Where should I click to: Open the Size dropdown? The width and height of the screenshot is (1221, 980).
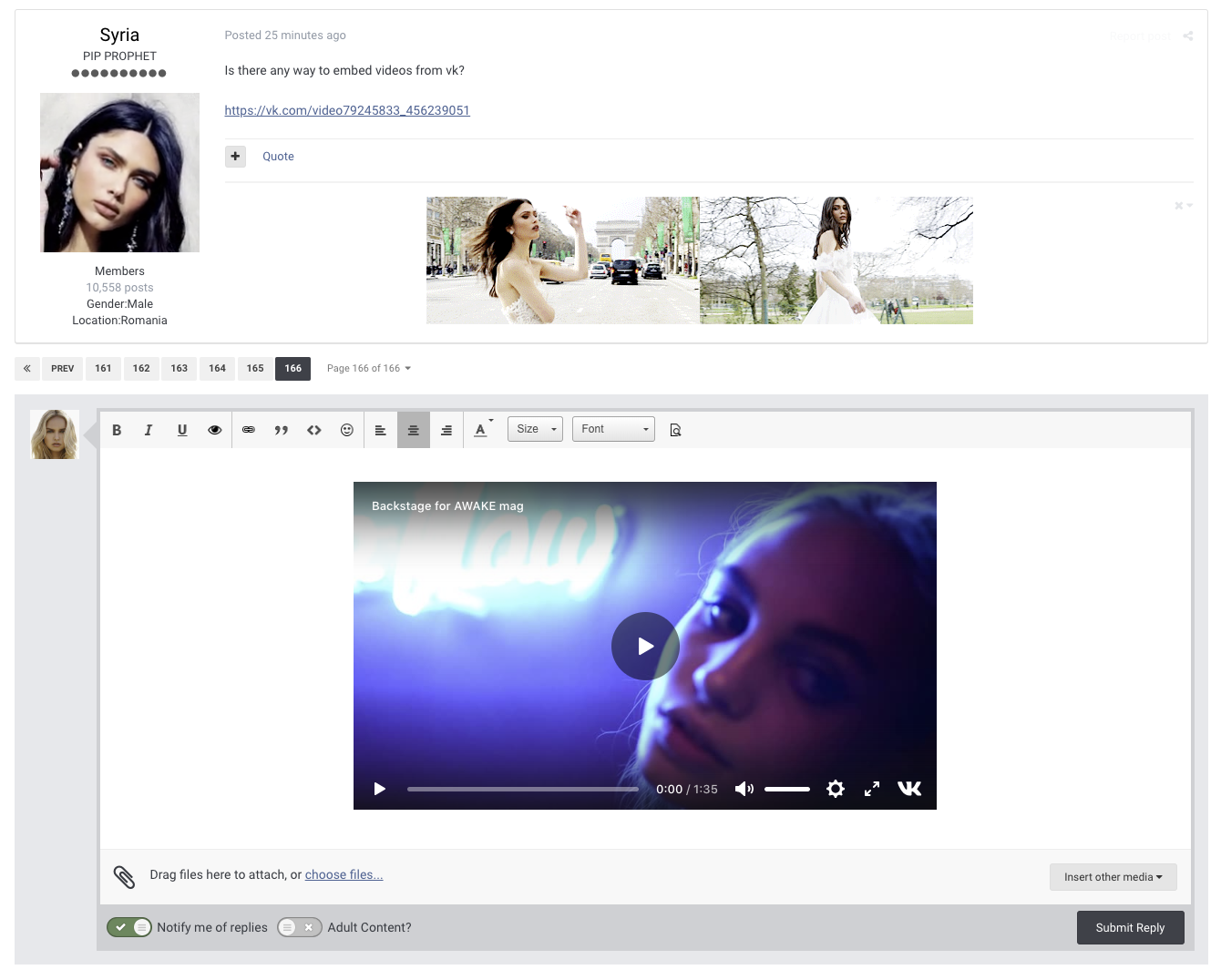pyautogui.click(x=535, y=429)
